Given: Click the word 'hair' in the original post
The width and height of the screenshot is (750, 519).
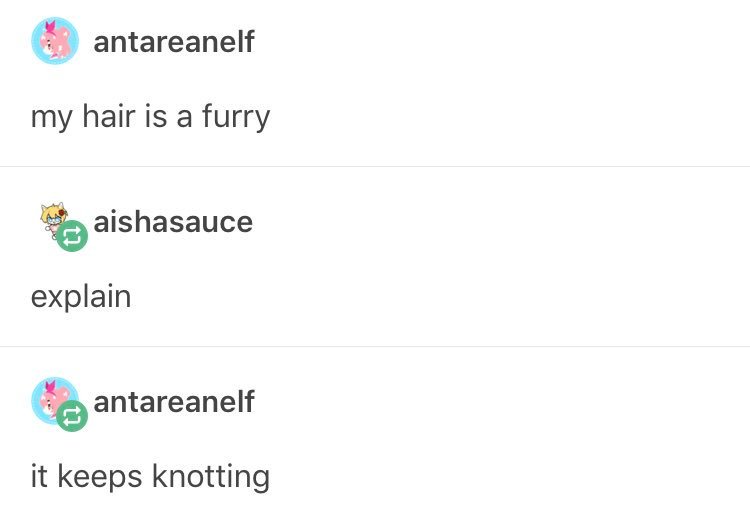Looking at the screenshot, I should click(x=109, y=116).
